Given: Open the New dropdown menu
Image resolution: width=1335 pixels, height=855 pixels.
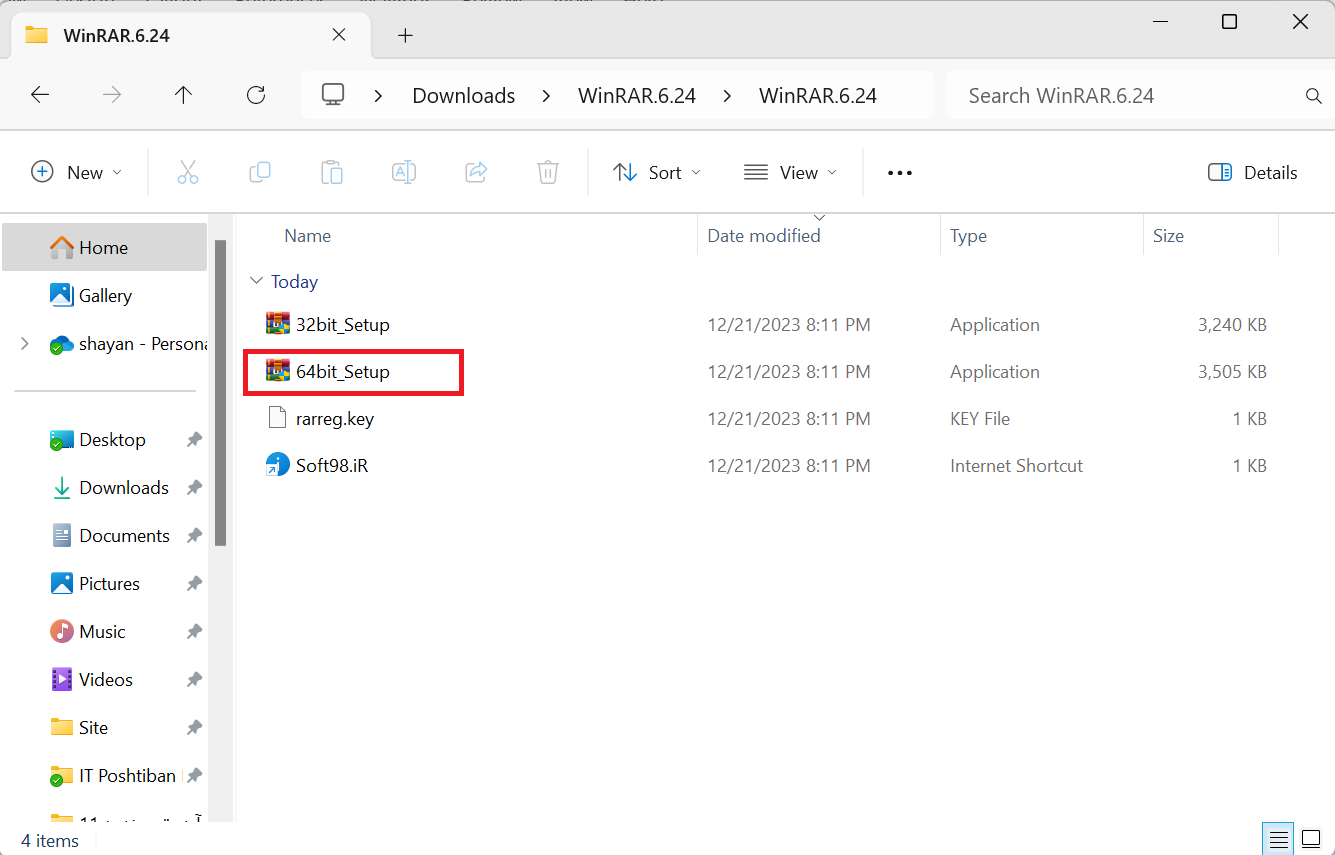Looking at the screenshot, I should 77,172.
